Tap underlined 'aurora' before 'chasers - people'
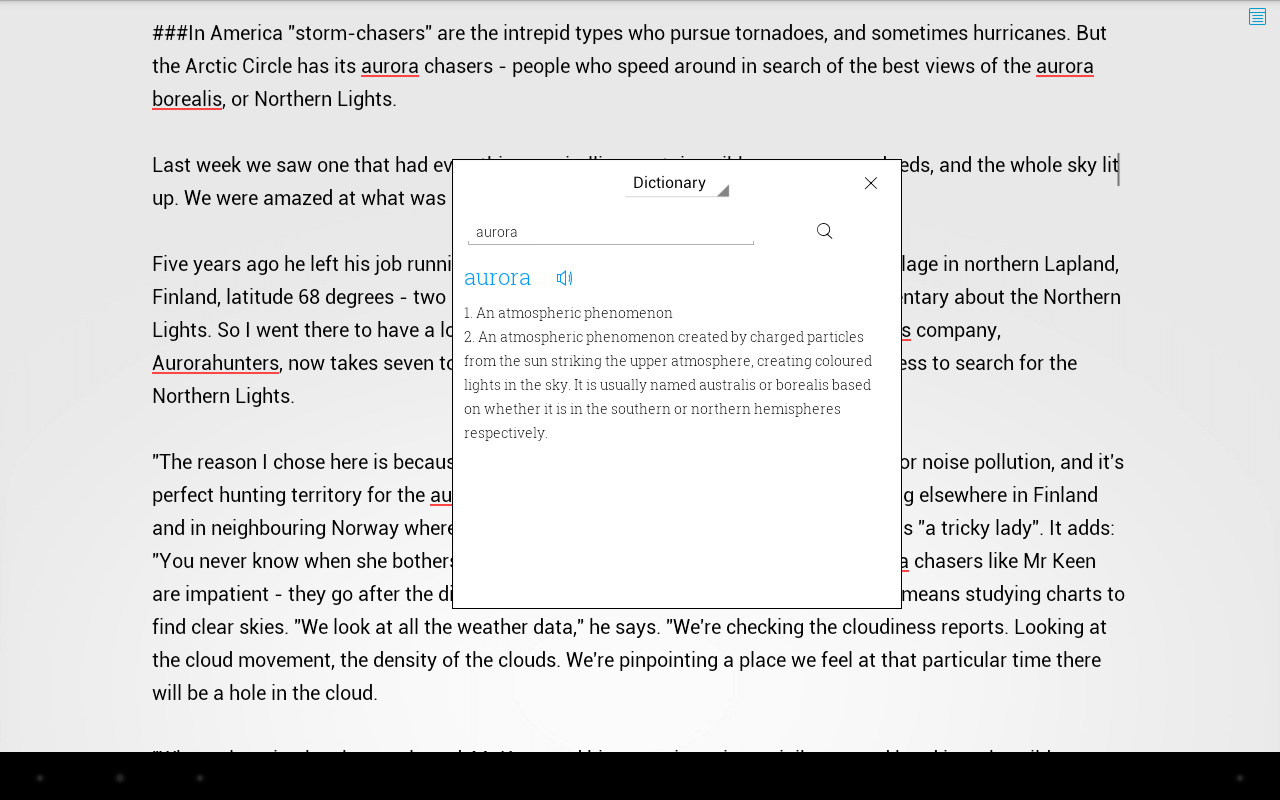The height and width of the screenshot is (800, 1280). click(x=390, y=66)
